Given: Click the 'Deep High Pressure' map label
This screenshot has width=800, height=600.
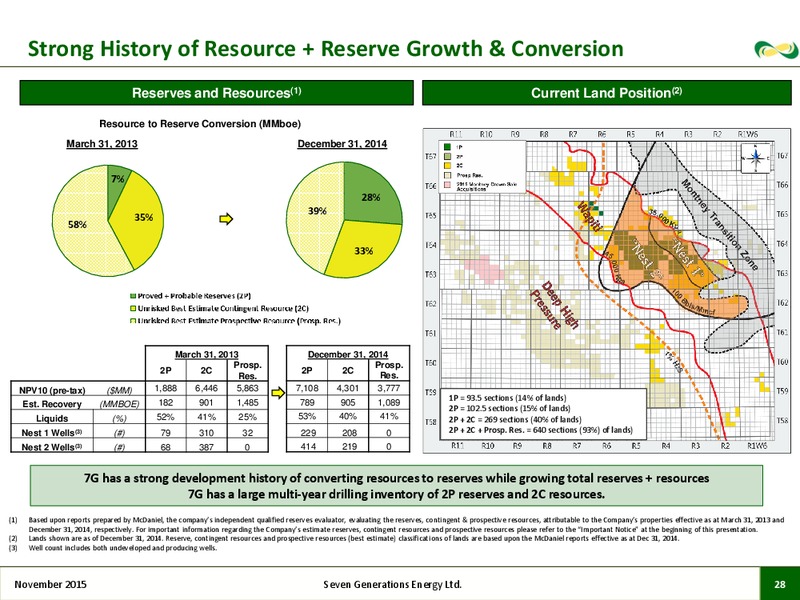Looking at the screenshot, I should click(555, 305).
